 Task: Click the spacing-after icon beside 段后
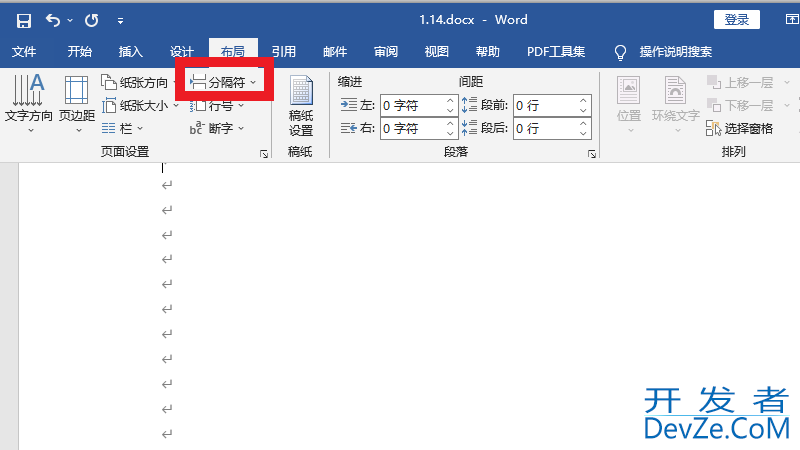tap(469, 128)
